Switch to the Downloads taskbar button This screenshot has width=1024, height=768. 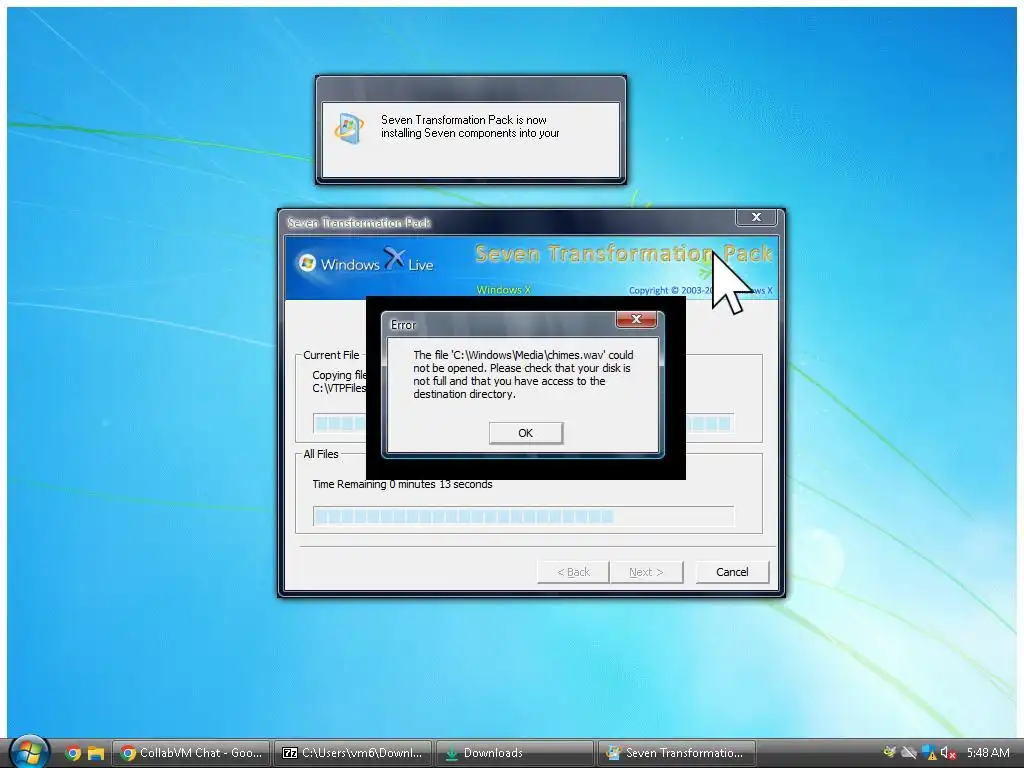click(515, 753)
